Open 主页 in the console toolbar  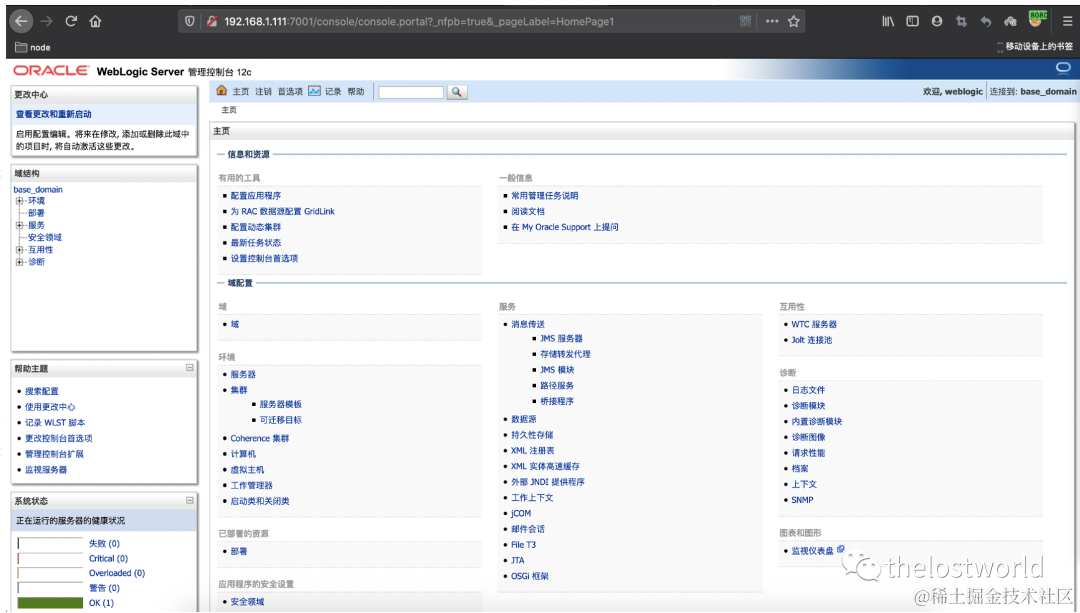click(x=240, y=92)
